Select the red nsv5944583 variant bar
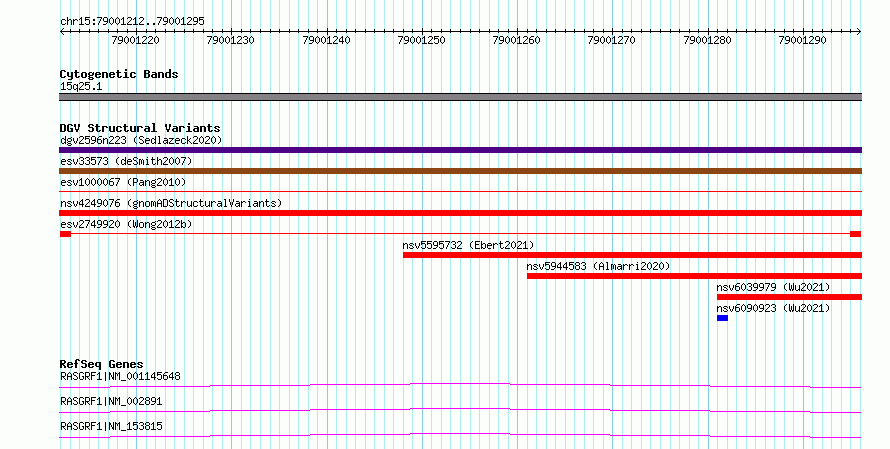890x449 pixels. pos(695,276)
